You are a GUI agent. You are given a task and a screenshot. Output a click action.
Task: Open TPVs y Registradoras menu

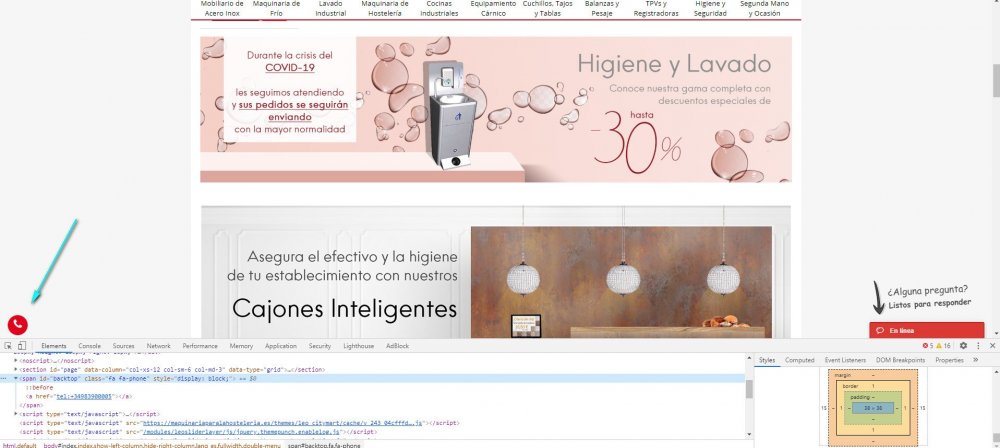pos(656,8)
